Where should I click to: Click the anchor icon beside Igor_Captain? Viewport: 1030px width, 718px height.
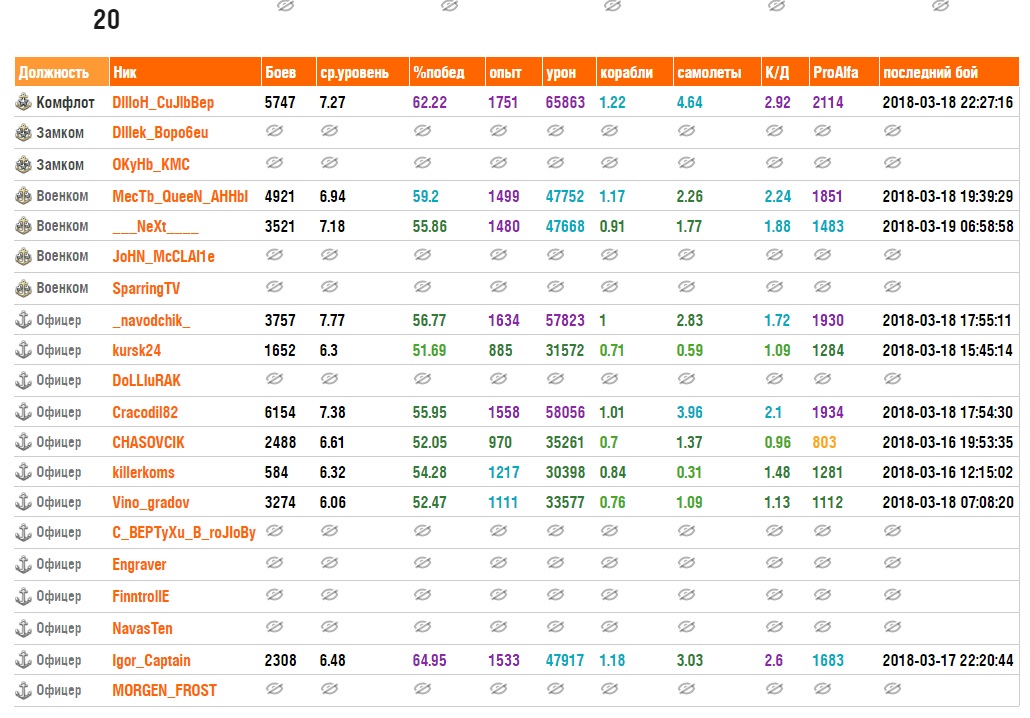(24, 660)
